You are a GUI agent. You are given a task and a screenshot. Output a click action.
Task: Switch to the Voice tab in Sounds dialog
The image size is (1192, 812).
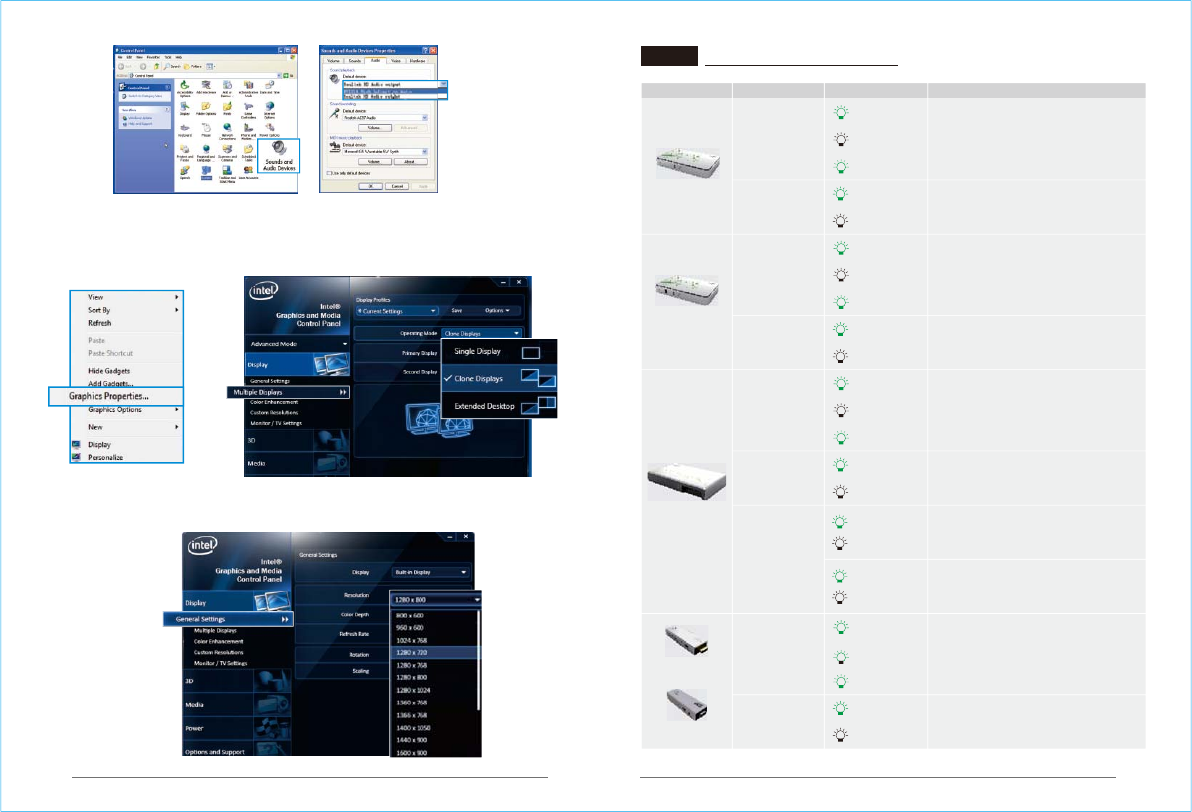click(x=395, y=61)
